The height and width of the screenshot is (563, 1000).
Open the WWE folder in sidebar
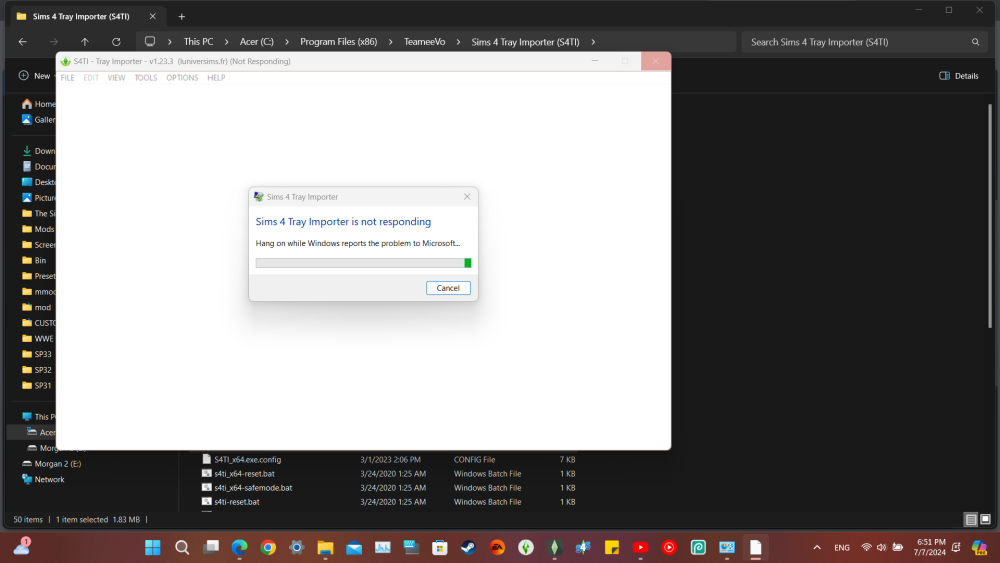38,339
